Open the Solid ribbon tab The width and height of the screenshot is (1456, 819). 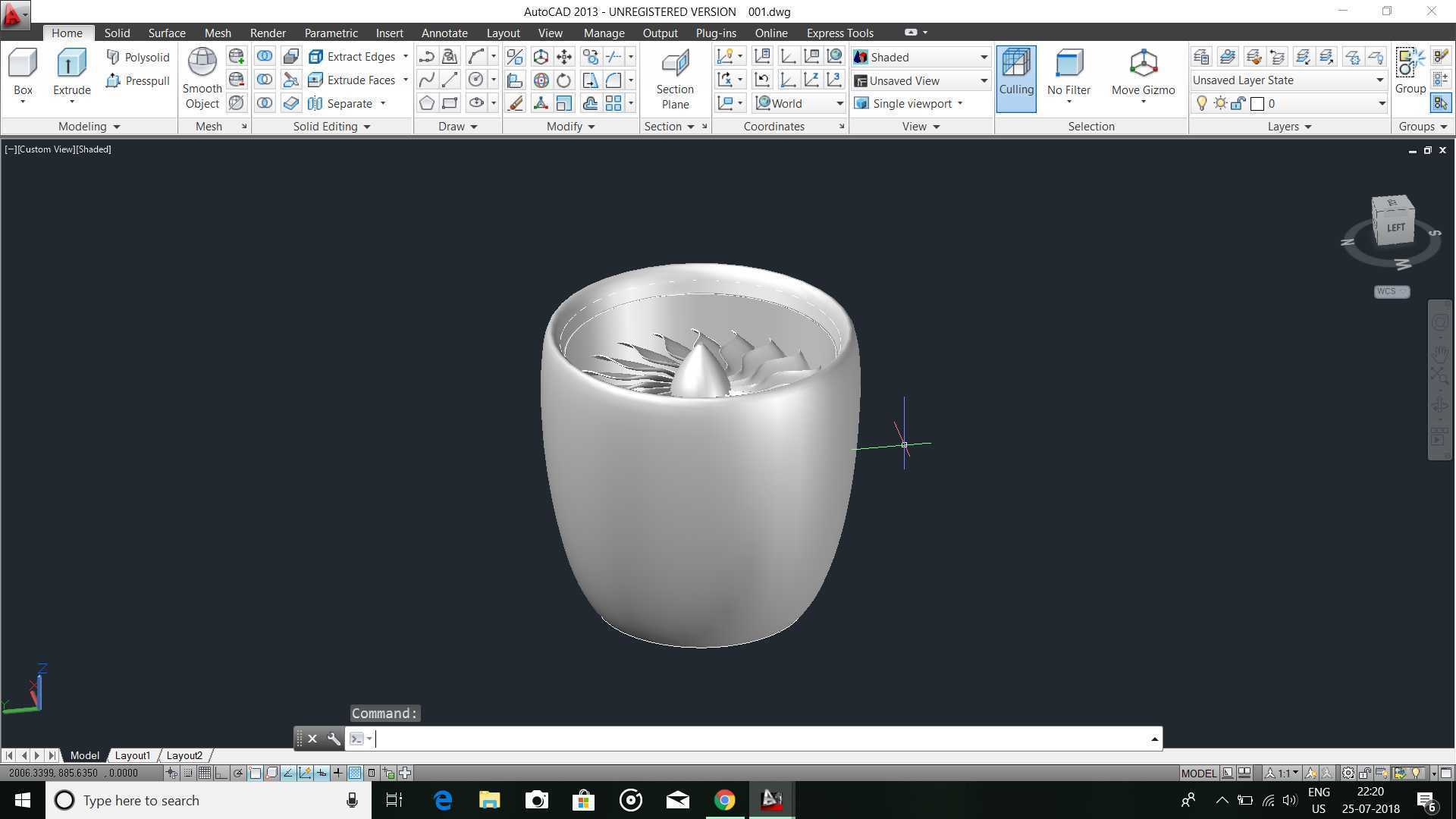click(x=117, y=33)
